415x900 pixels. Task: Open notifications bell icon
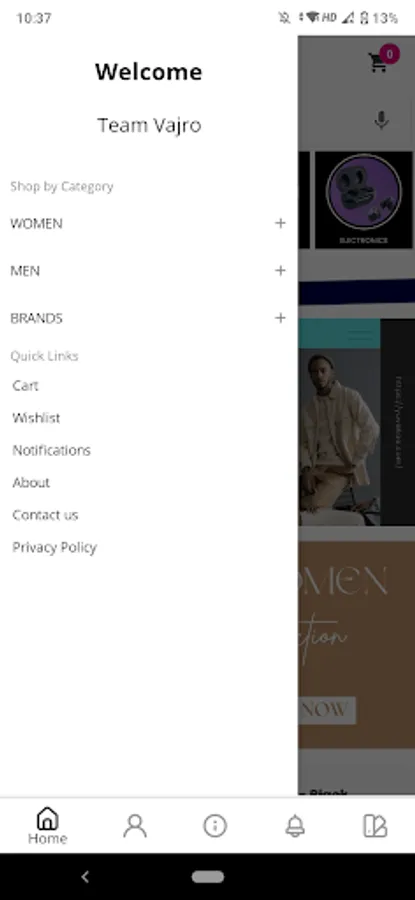[x=295, y=826]
